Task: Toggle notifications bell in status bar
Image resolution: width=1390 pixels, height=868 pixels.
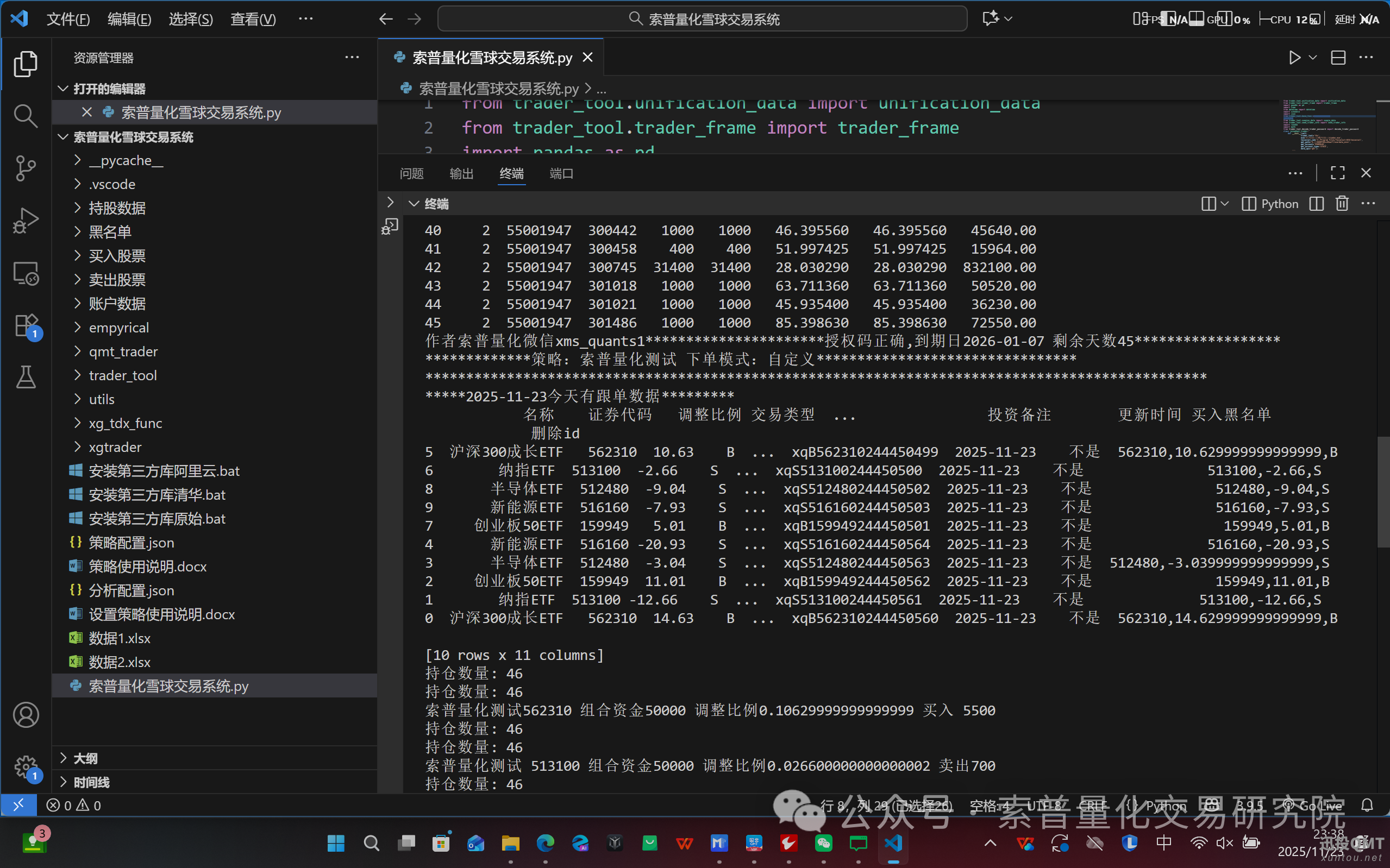Action: tap(1368, 805)
